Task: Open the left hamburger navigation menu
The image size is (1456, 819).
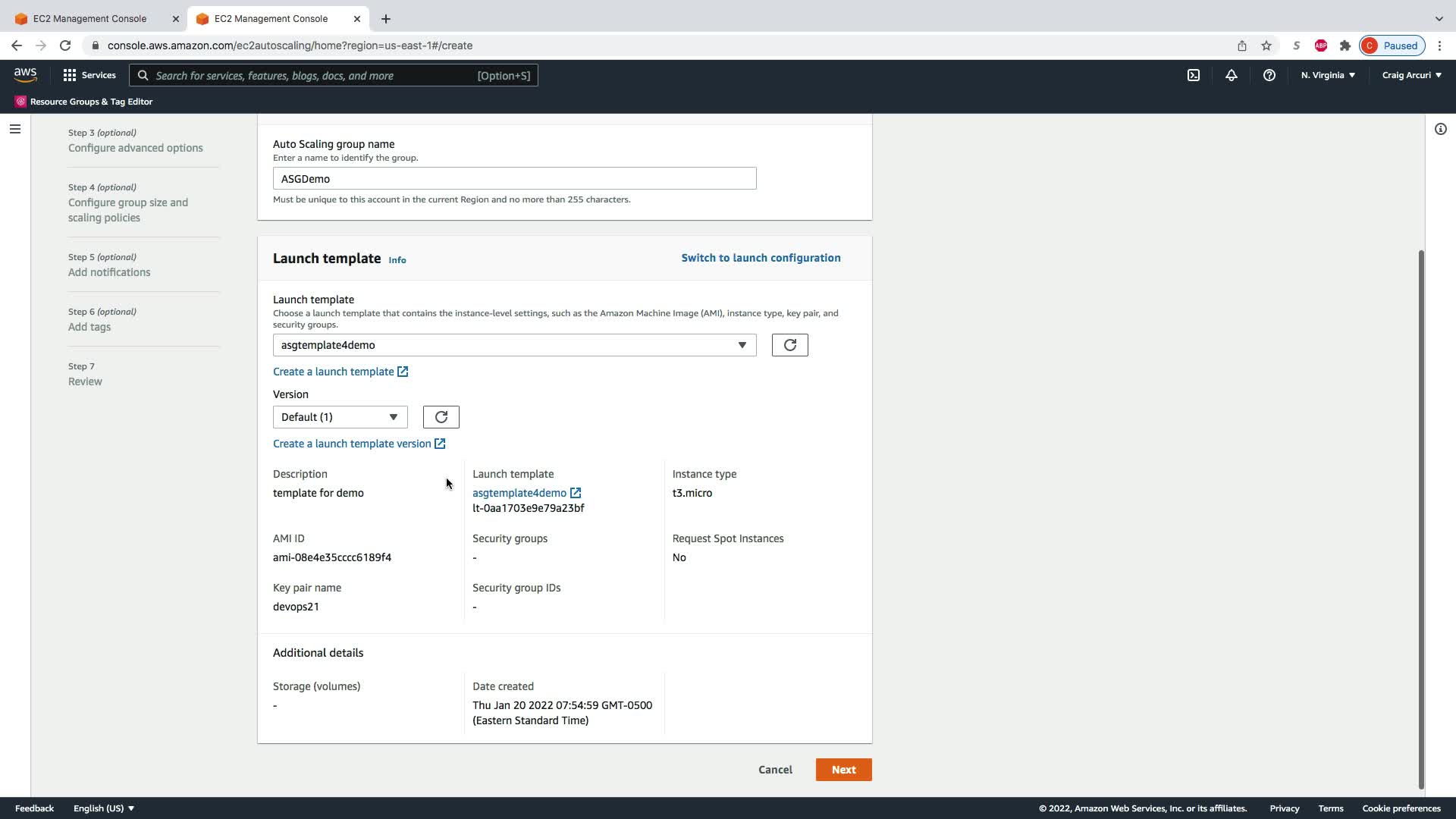Action: [x=14, y=129]
